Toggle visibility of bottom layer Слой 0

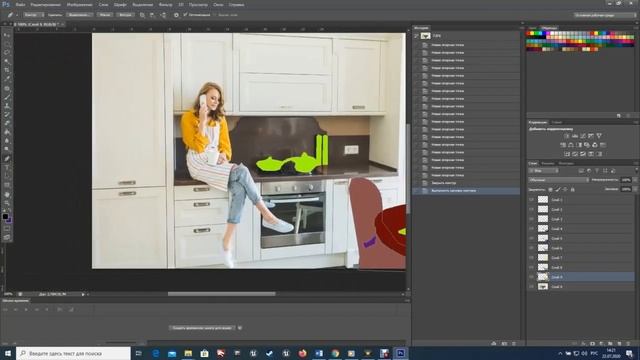(x=531, y=287)
